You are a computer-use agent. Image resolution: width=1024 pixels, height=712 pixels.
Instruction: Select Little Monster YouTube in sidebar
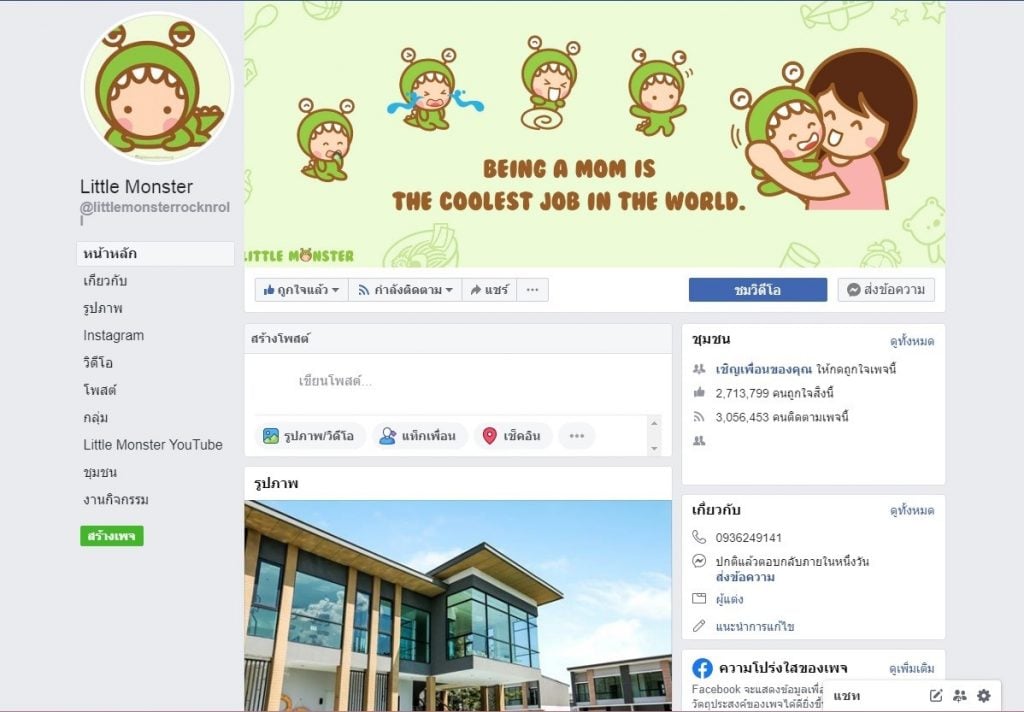[x=153, y=445]
